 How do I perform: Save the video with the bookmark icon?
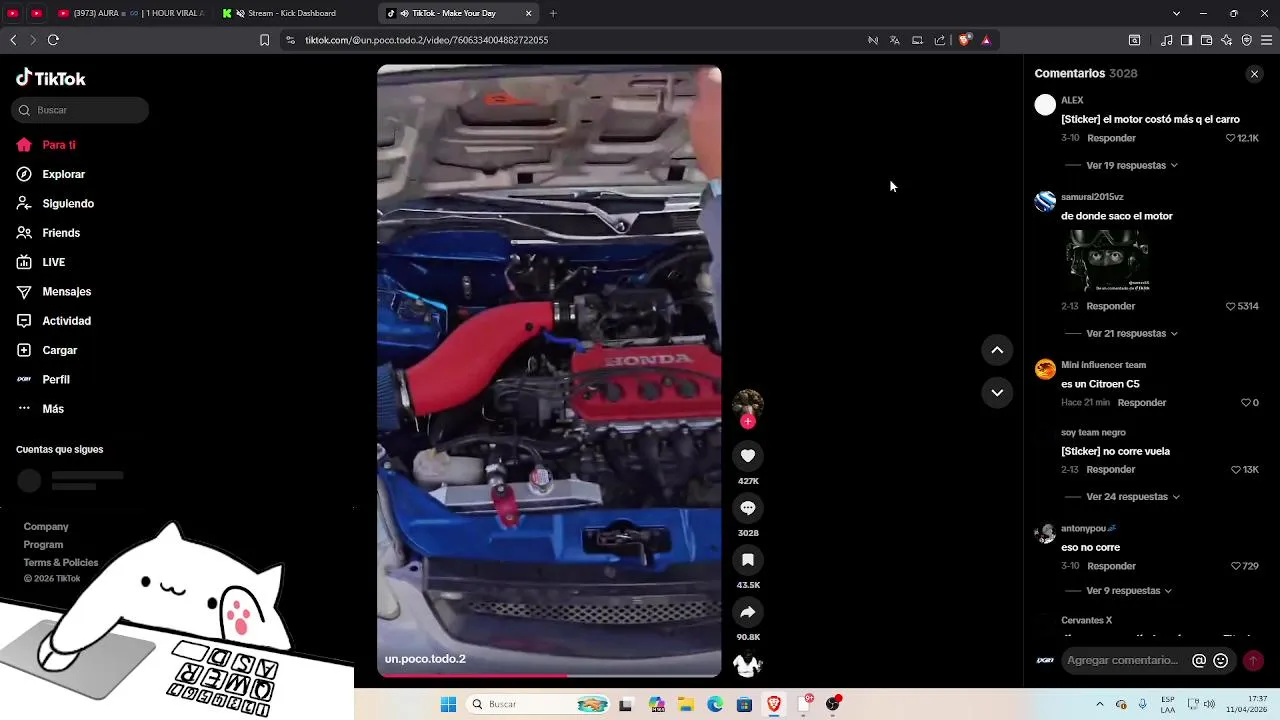point(748,560)
